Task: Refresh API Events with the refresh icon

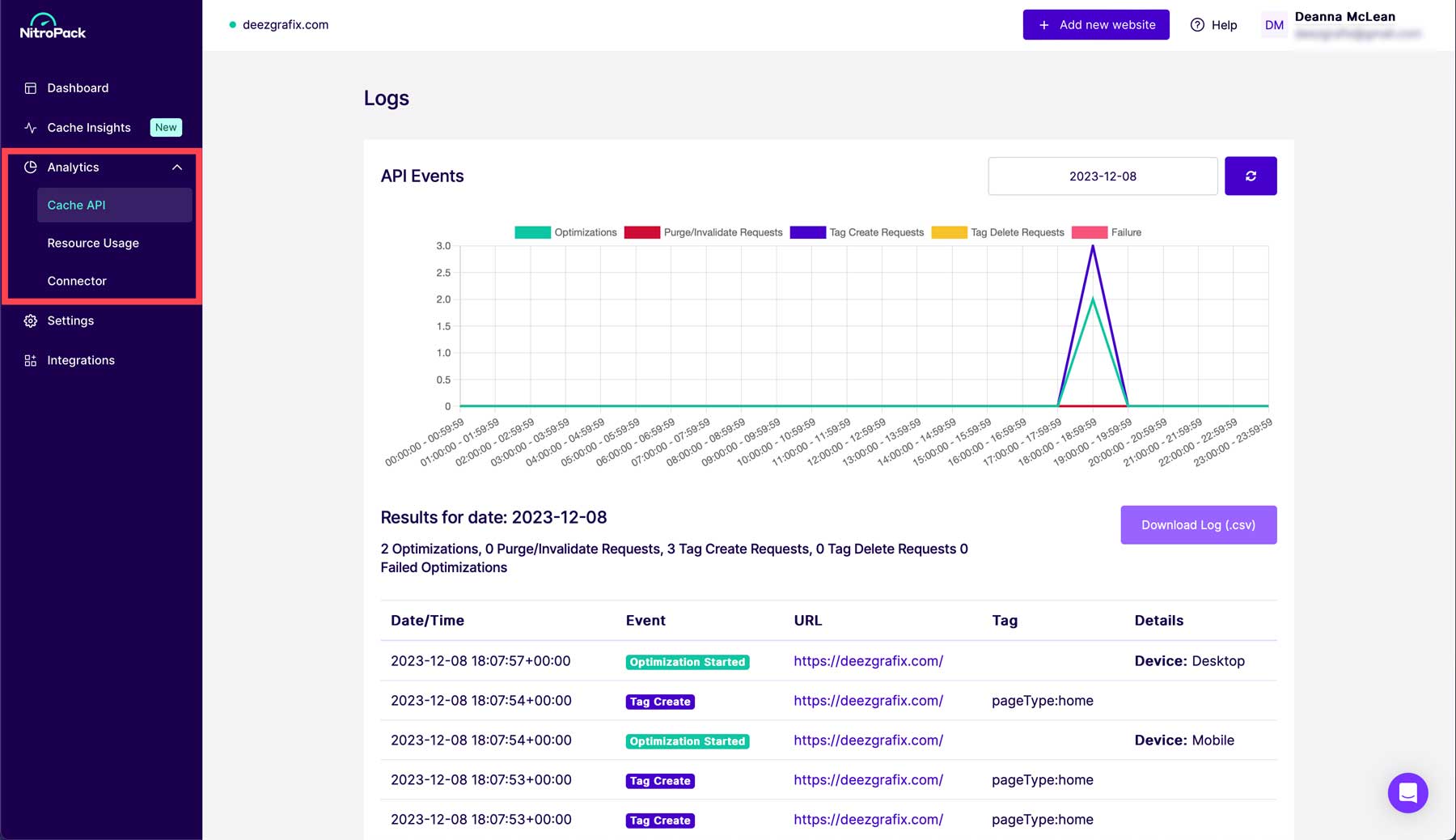Action: tap(1251, 176)
